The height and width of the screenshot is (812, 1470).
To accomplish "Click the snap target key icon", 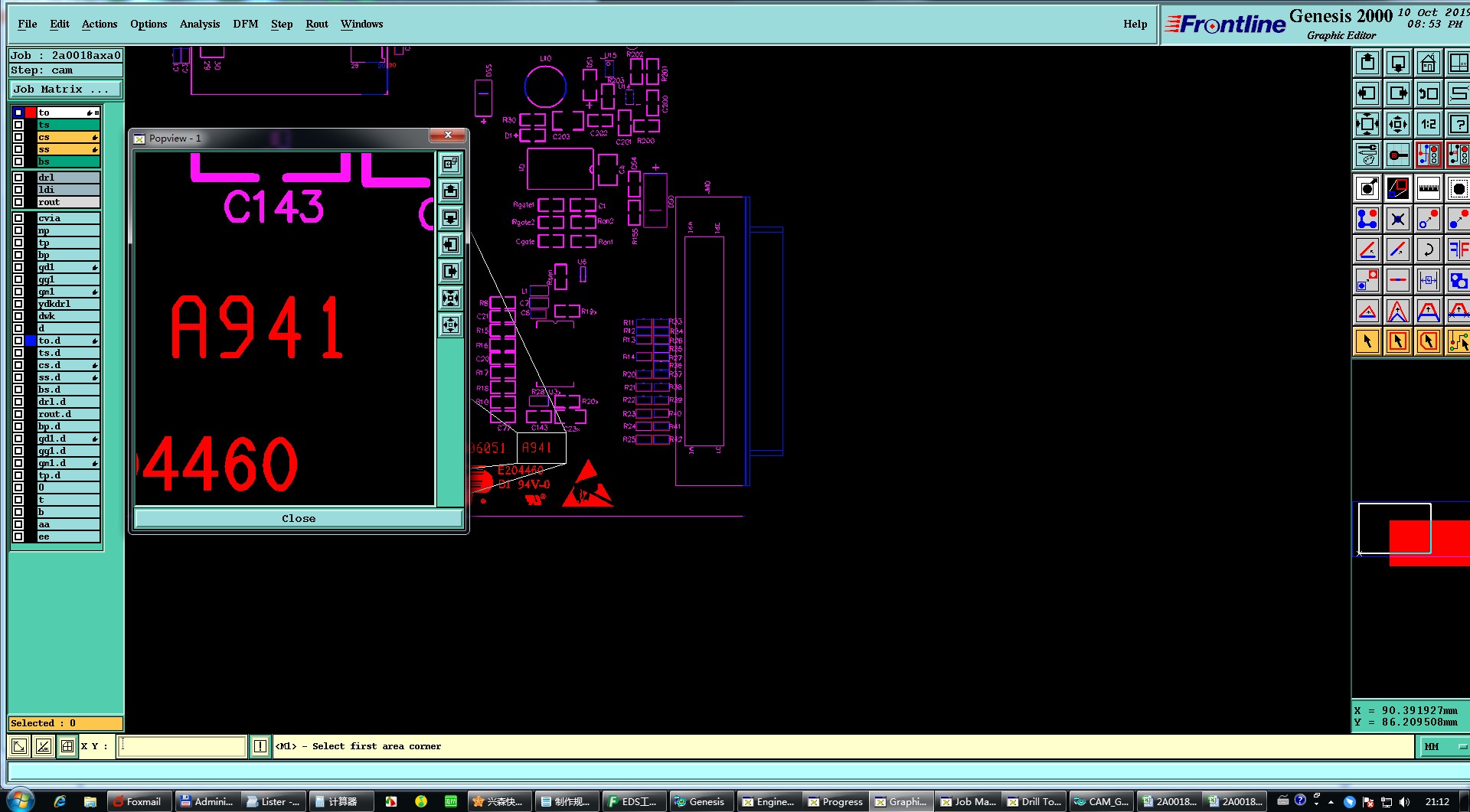I will (1398, 155).
